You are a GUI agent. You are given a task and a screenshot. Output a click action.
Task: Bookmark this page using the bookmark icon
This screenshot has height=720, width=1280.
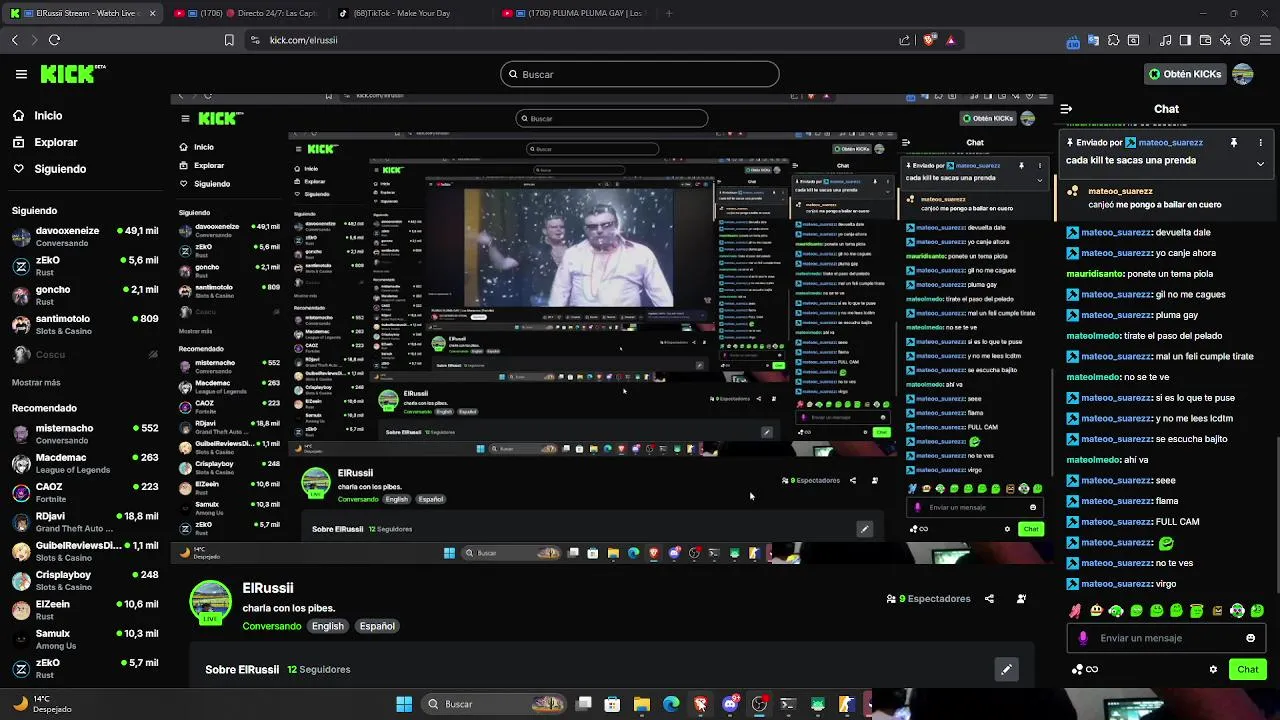[x=229, y=40]
